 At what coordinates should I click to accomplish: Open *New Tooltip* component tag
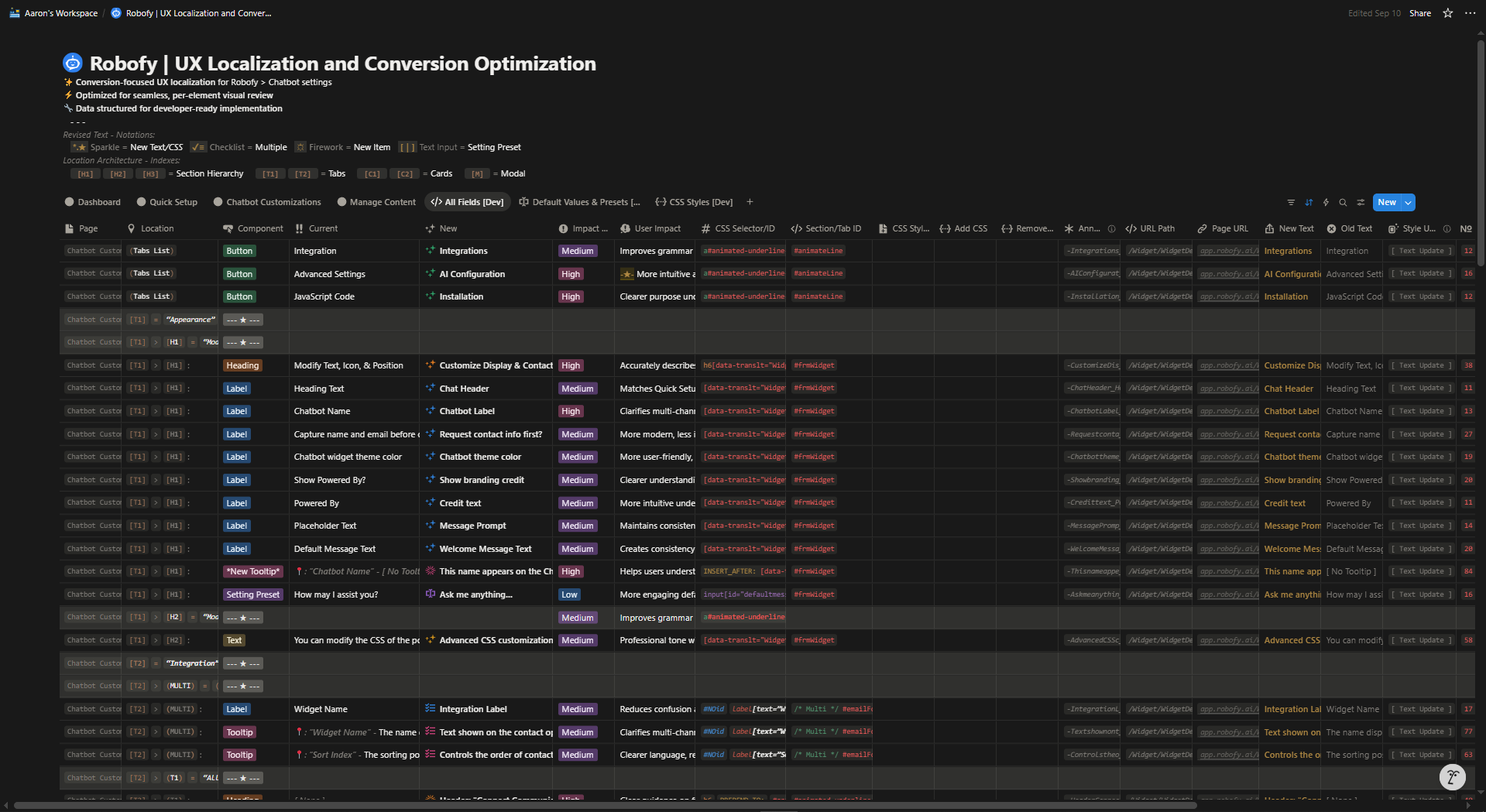tap(253, 572)
